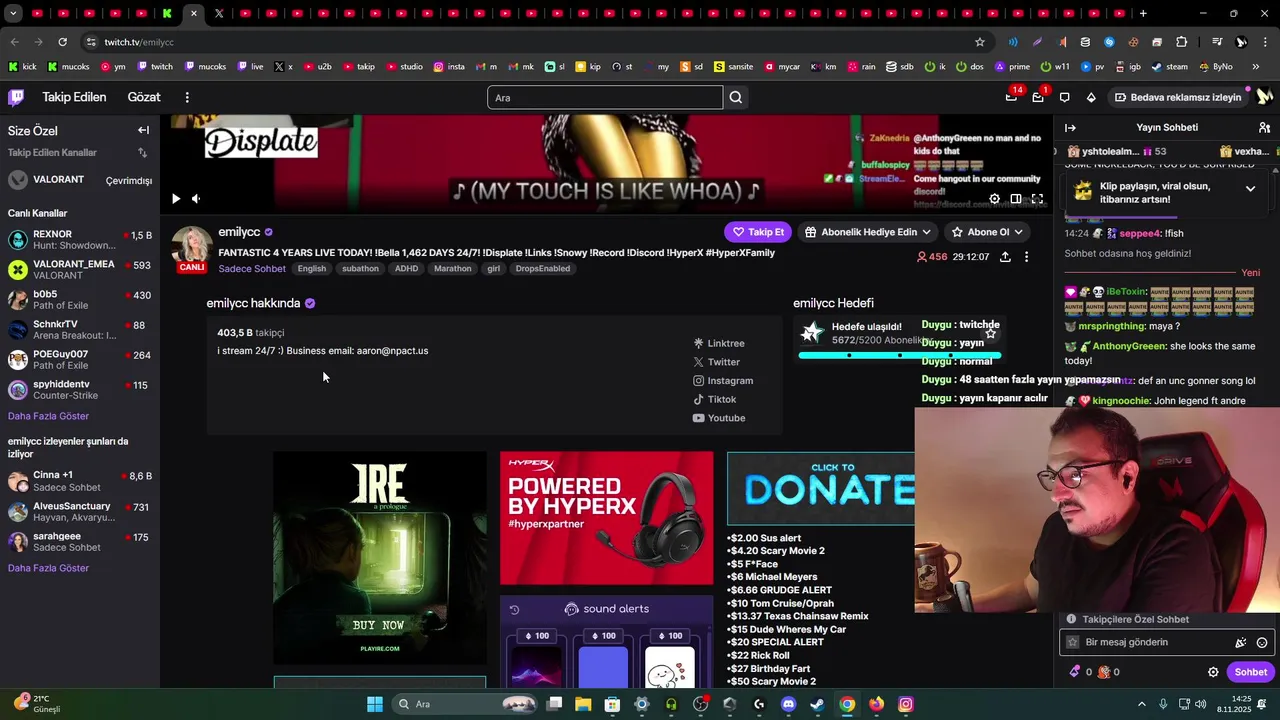Image resolution: width=1280 pixels, height=720 pixels.
Task: Open the emote picker in chat
Action: pyautogui.click(x=1262, y=643)
